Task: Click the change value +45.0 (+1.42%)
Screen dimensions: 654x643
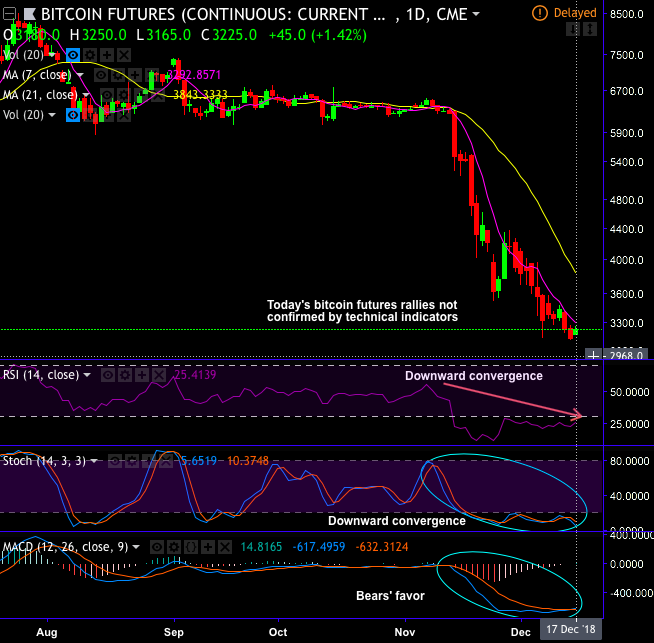Action: click(x=318, y=35)
